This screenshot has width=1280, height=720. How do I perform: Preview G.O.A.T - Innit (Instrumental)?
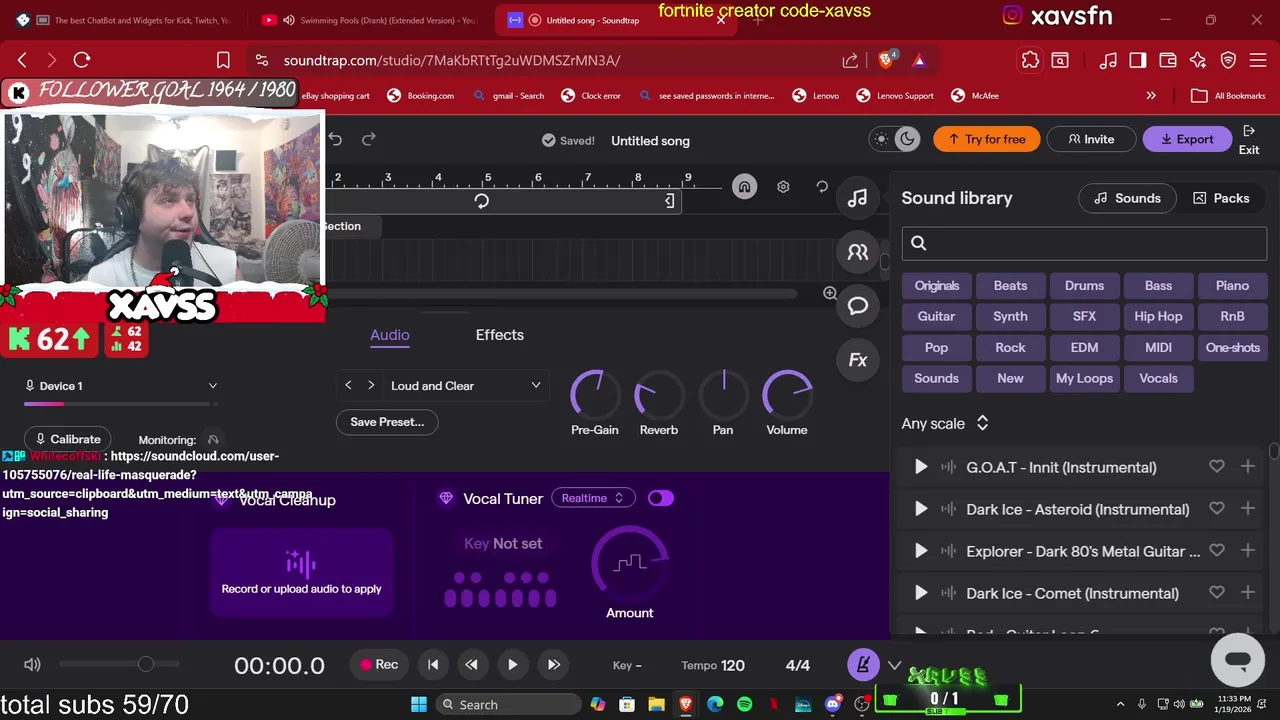921,467
